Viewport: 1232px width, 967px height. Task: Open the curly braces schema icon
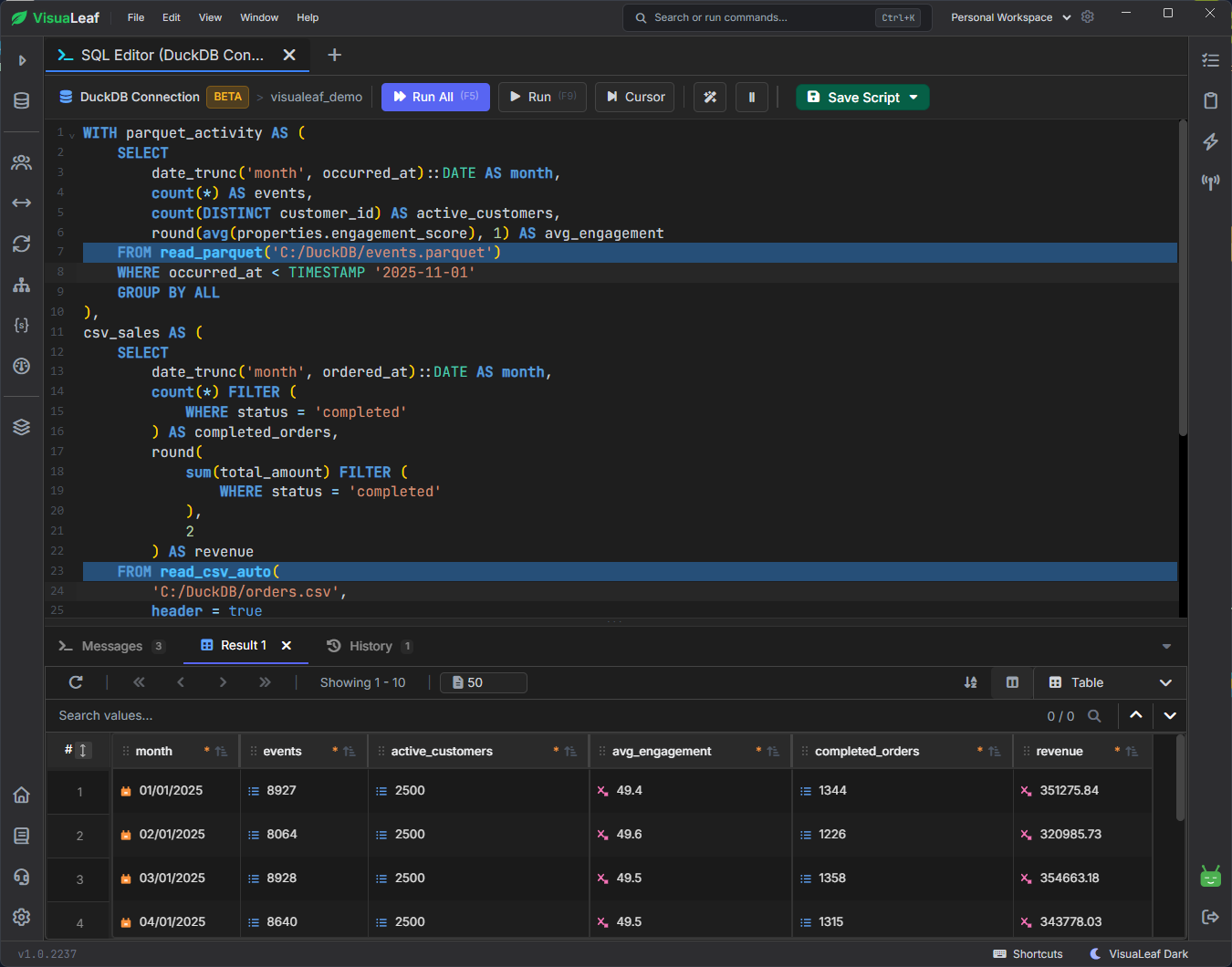[22, 325]
